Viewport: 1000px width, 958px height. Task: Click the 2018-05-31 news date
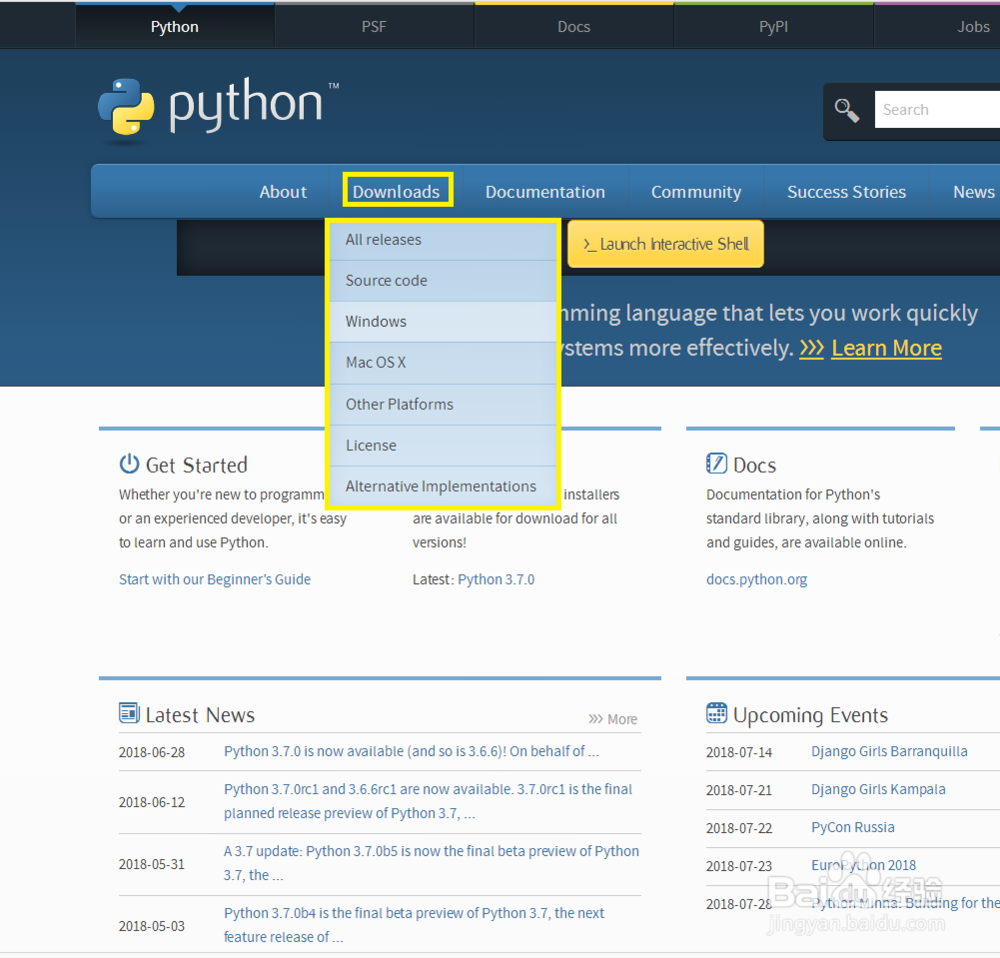[x=152, y=864]
